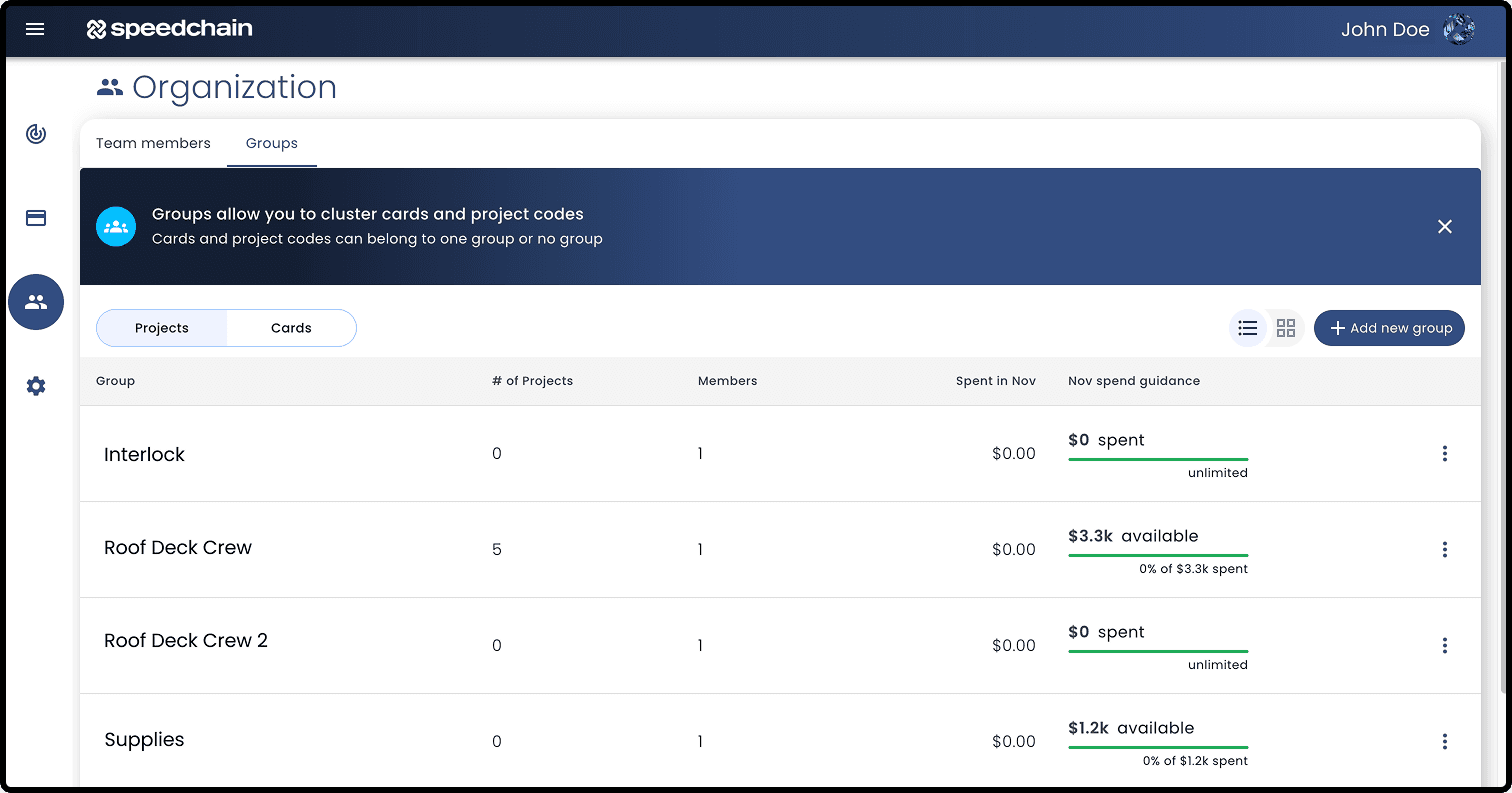Click the Interlock spend progress bar
This screenshot has height=793, width=1512.
point(1158,459)
